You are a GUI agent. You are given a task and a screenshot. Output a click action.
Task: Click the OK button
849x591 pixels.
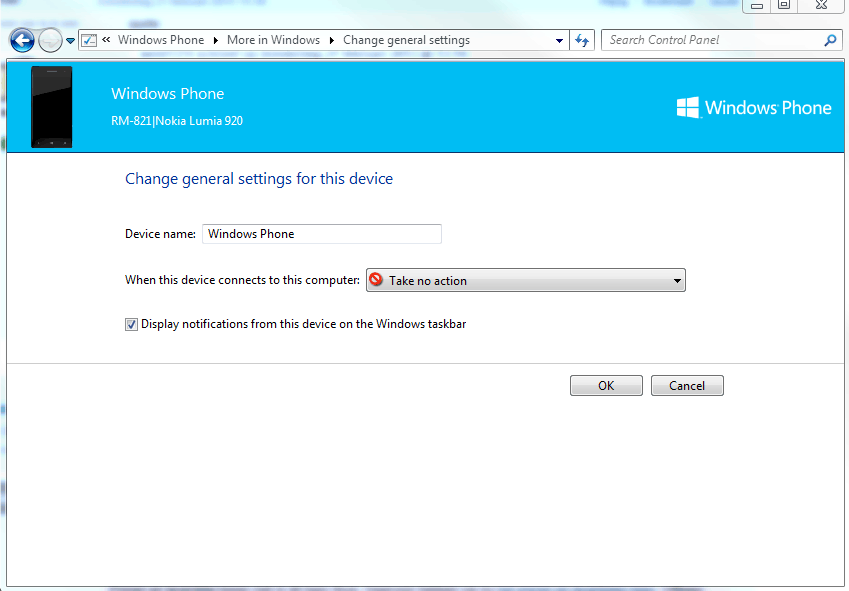point(606,385)
